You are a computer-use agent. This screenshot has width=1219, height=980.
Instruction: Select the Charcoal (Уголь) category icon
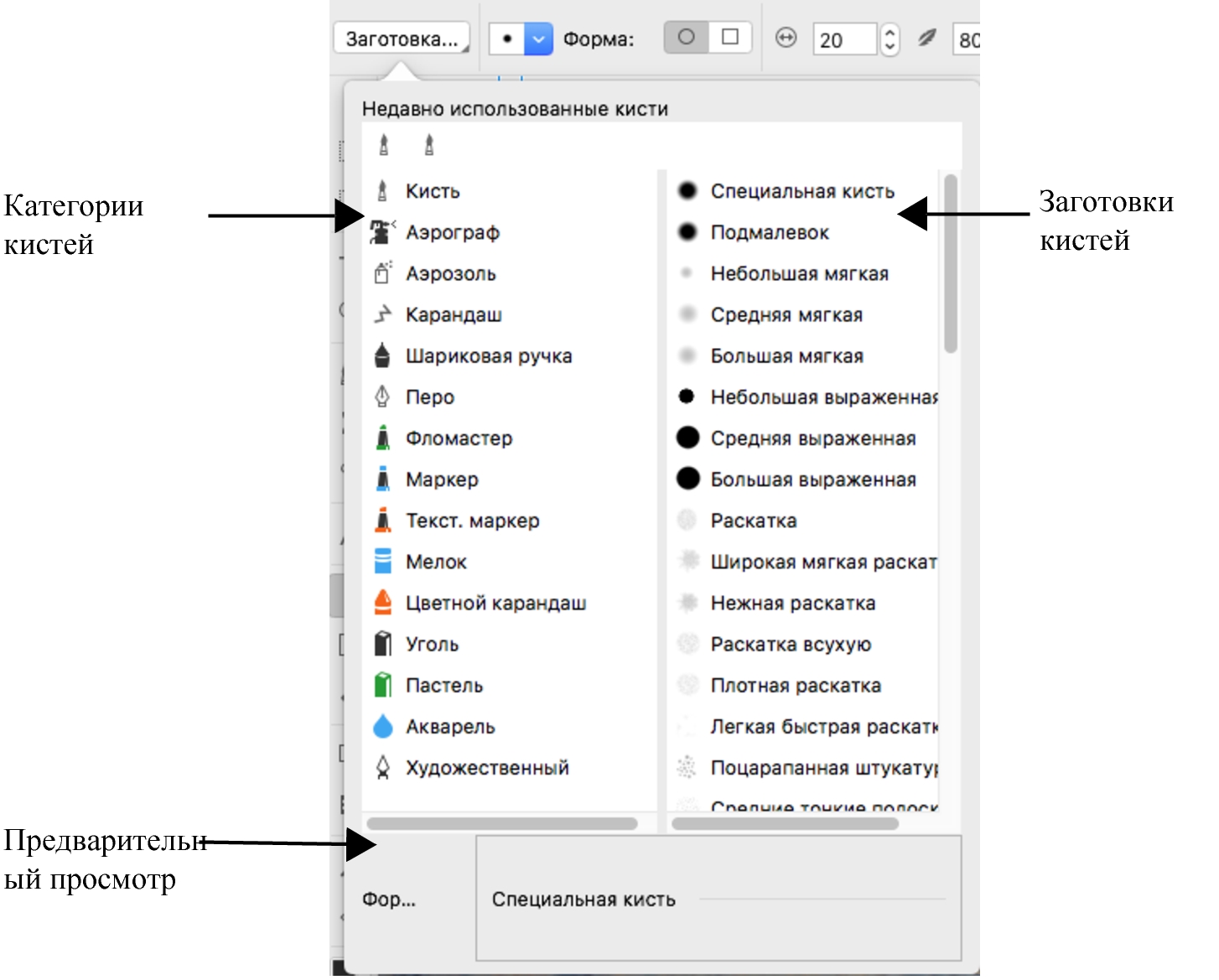[382, 644]
